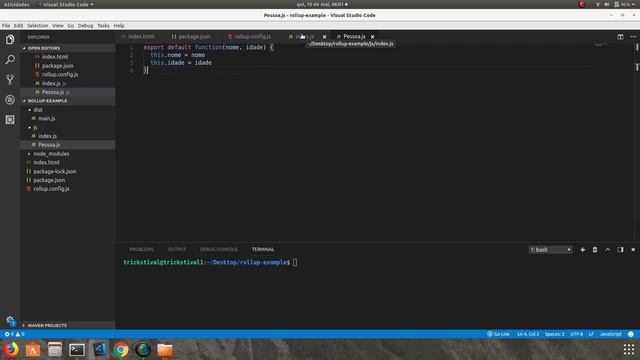Open the Debug view in activity bar
The height and width of the screenshot is (360, 640).
[x=10, y=100]
